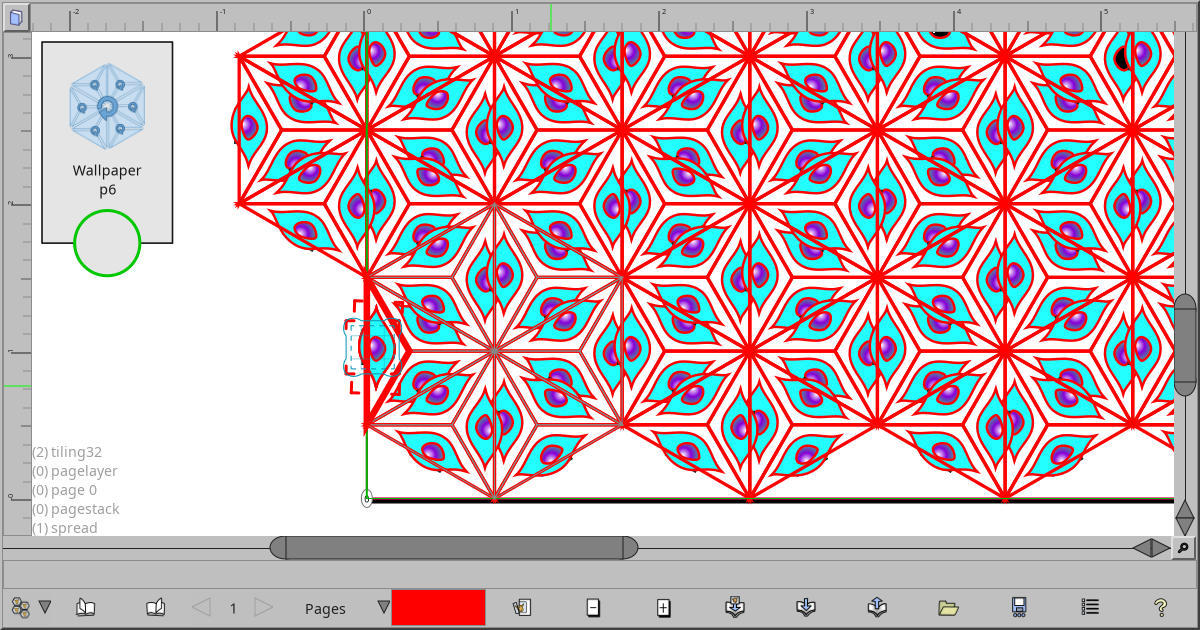1200x630 pixels.
Task: Save the document using the disk icon
Action: coord(1019,607)
